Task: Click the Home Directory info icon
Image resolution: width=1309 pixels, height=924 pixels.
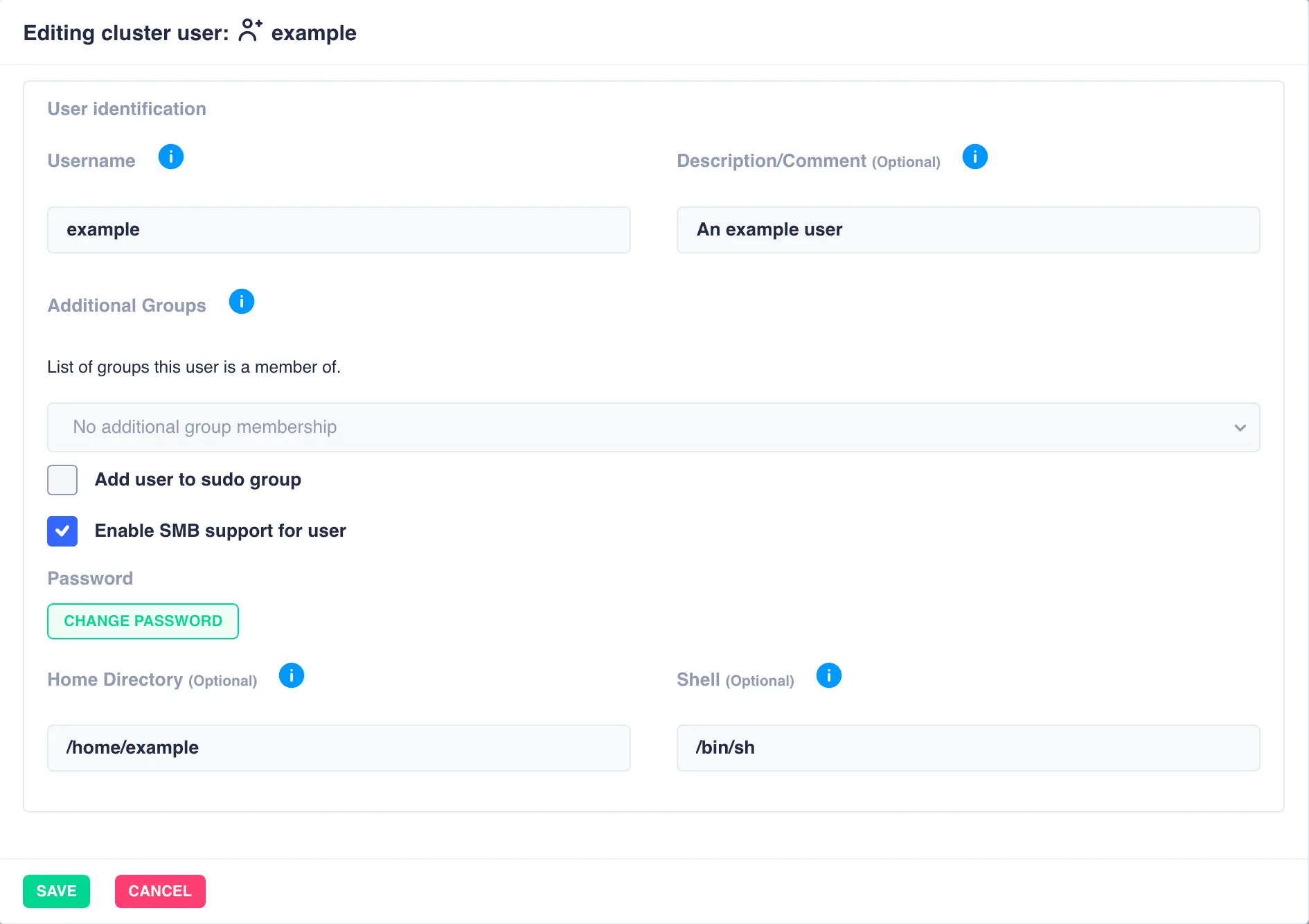Action: point(292,675)
